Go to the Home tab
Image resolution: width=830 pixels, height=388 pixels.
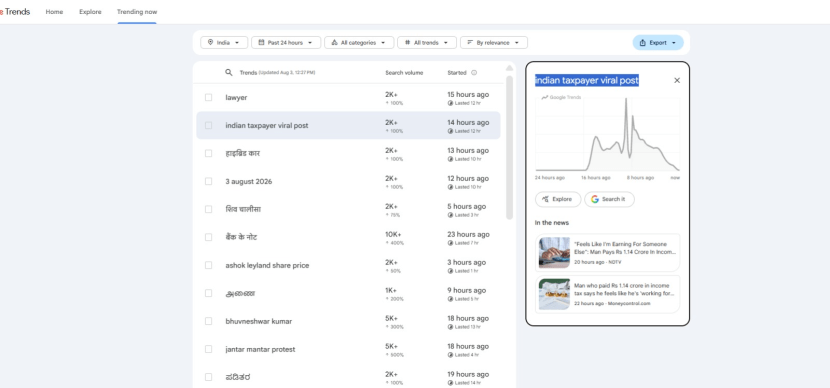click(54, 12)
